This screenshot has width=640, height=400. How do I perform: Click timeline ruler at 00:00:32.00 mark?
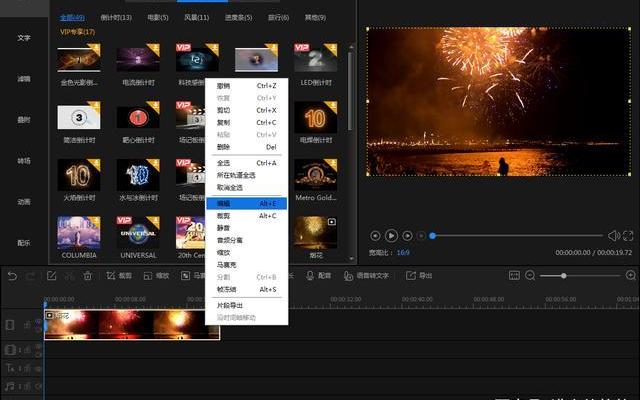click(346, 300)
